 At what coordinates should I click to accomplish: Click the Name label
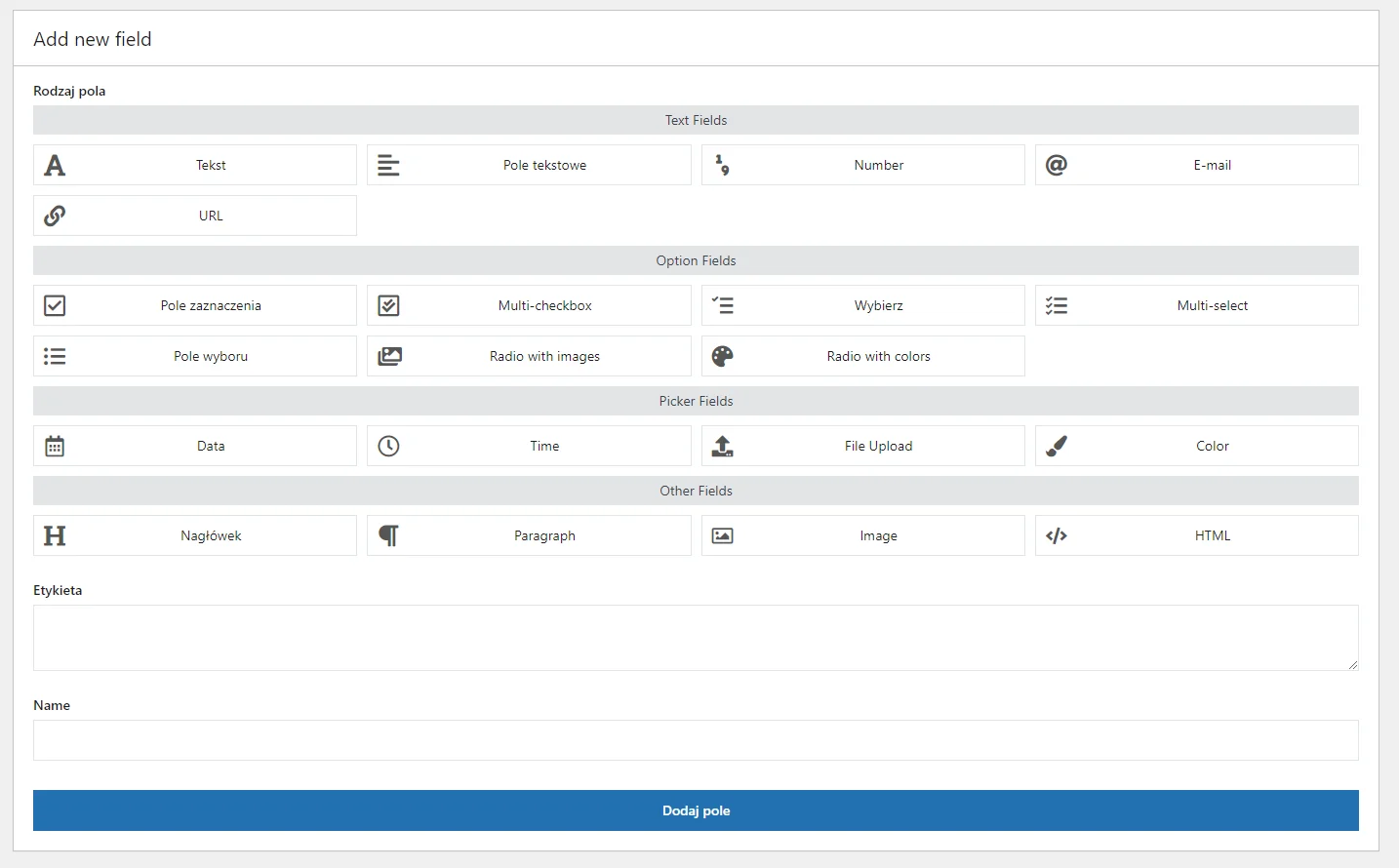click(x=52, y=705)
